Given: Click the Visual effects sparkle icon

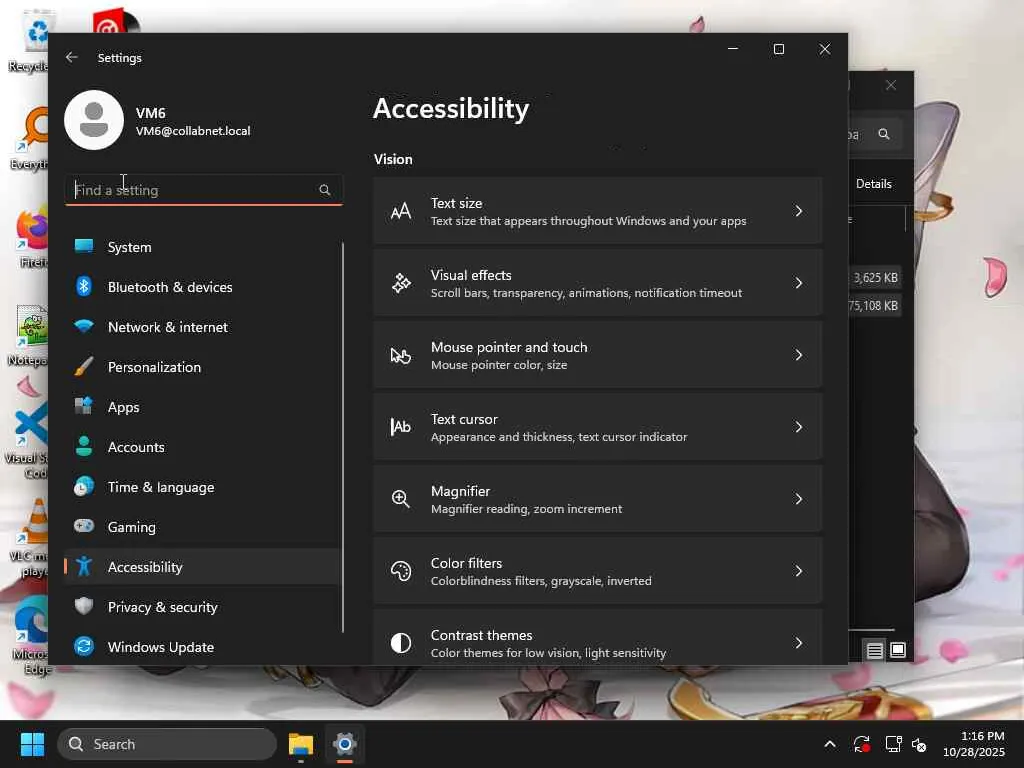Looking at the screenshot, I should click(401, 283).
